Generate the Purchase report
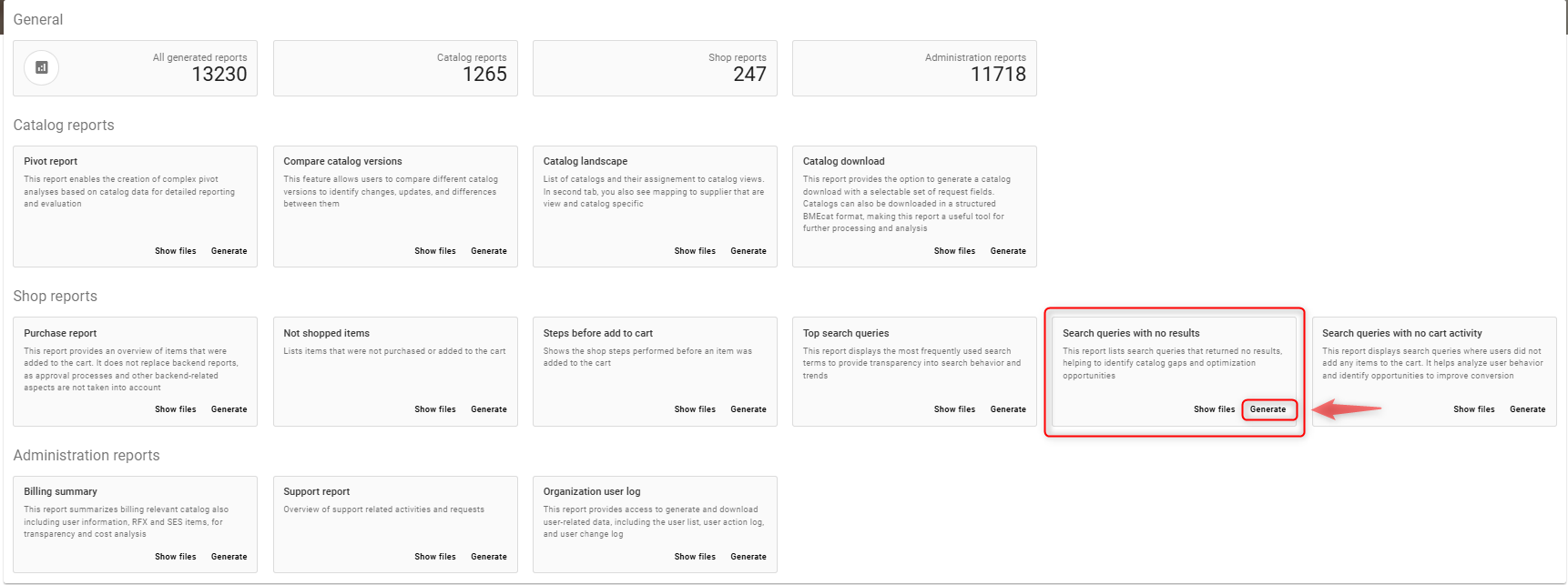This screenshot has height=585, width=1568. (229, 409)
